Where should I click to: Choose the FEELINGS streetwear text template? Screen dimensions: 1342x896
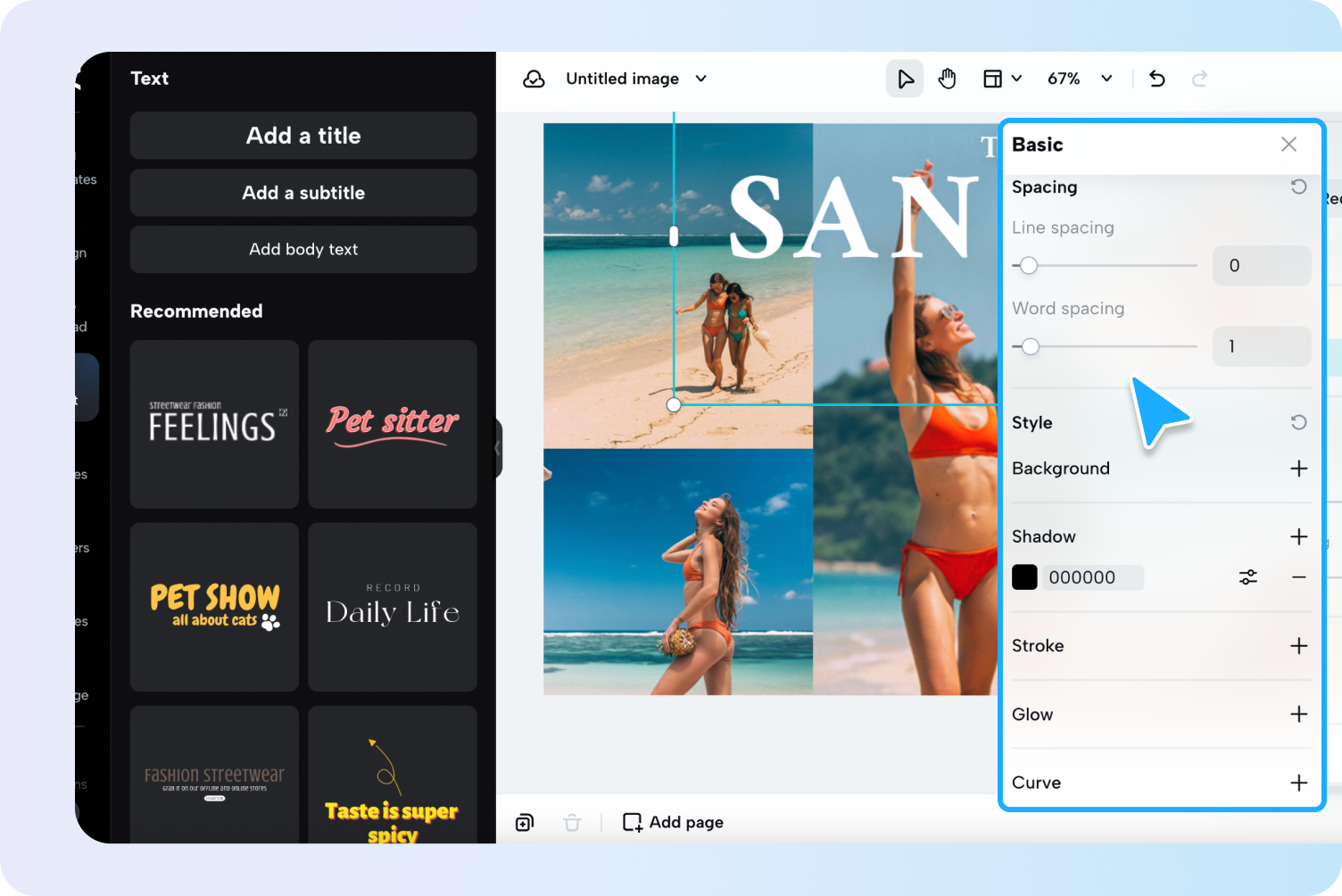coord(214,424)
